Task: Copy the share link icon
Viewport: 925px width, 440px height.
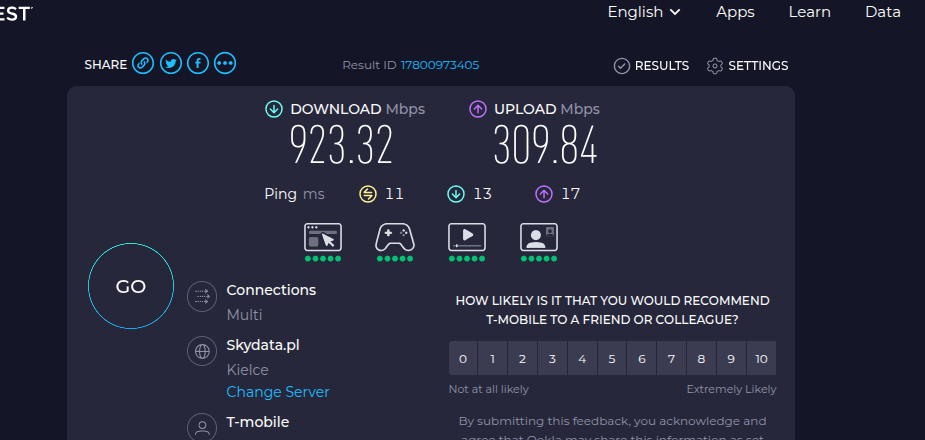Action: tap(143, 63)
